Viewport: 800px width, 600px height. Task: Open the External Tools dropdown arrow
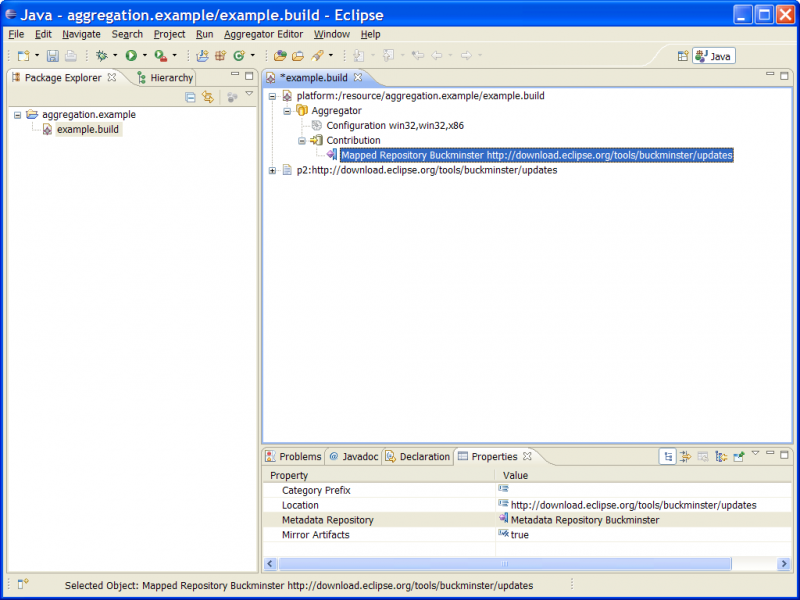point(174,56)
